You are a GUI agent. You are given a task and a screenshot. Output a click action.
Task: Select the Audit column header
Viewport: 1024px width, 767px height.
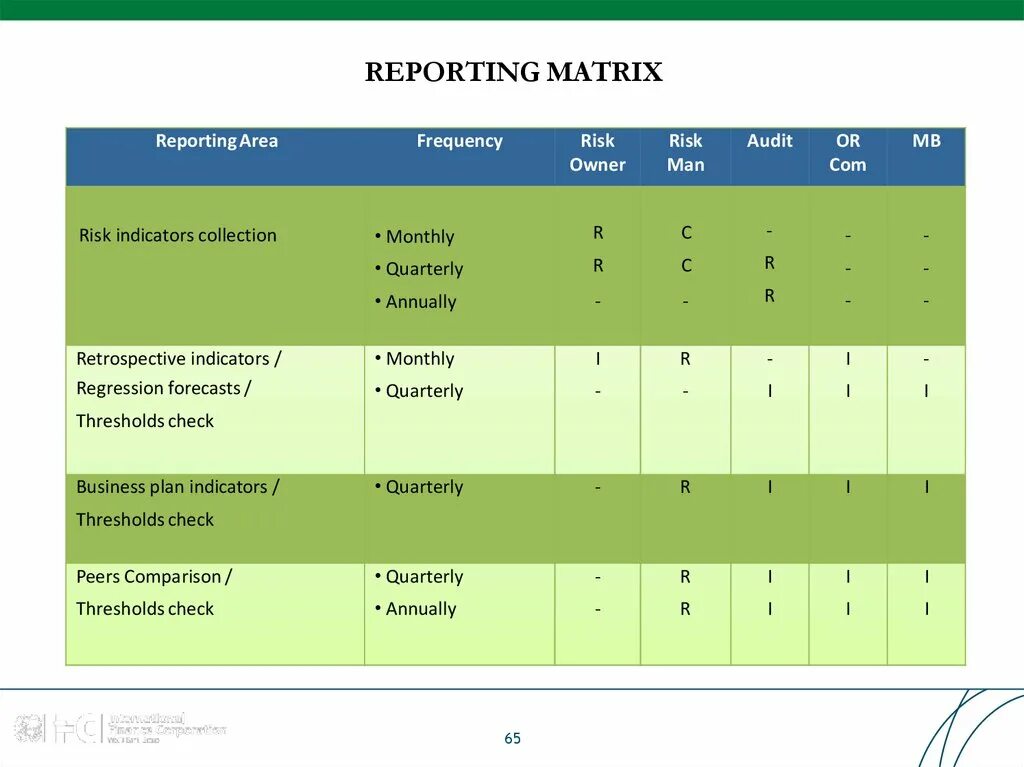click(x=769, y=141)
